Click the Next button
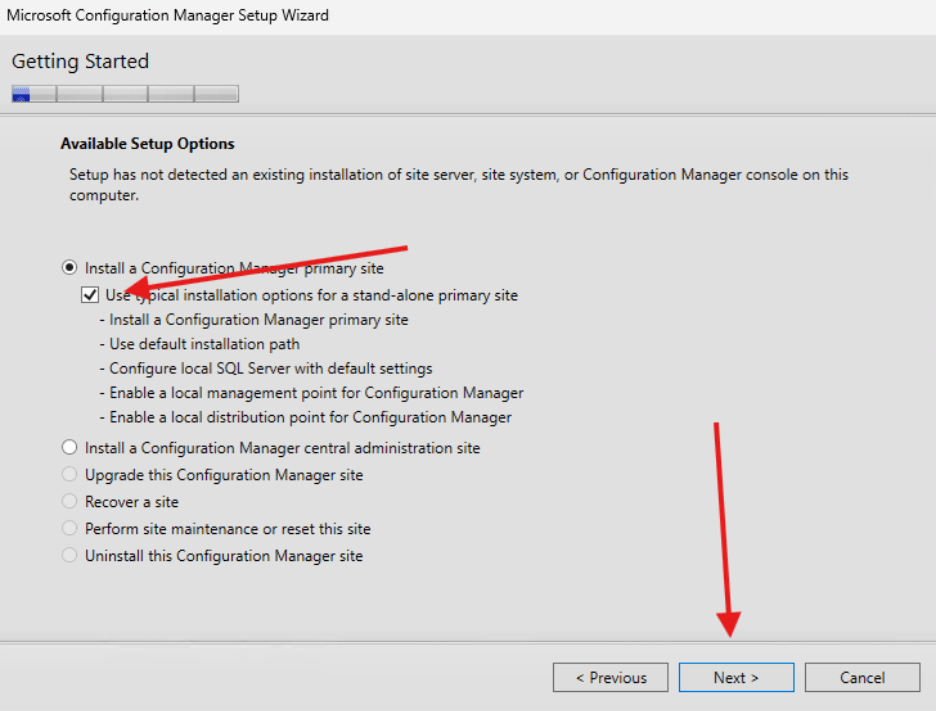The height and width of the screenshot is (711, 936). [736, 677]
